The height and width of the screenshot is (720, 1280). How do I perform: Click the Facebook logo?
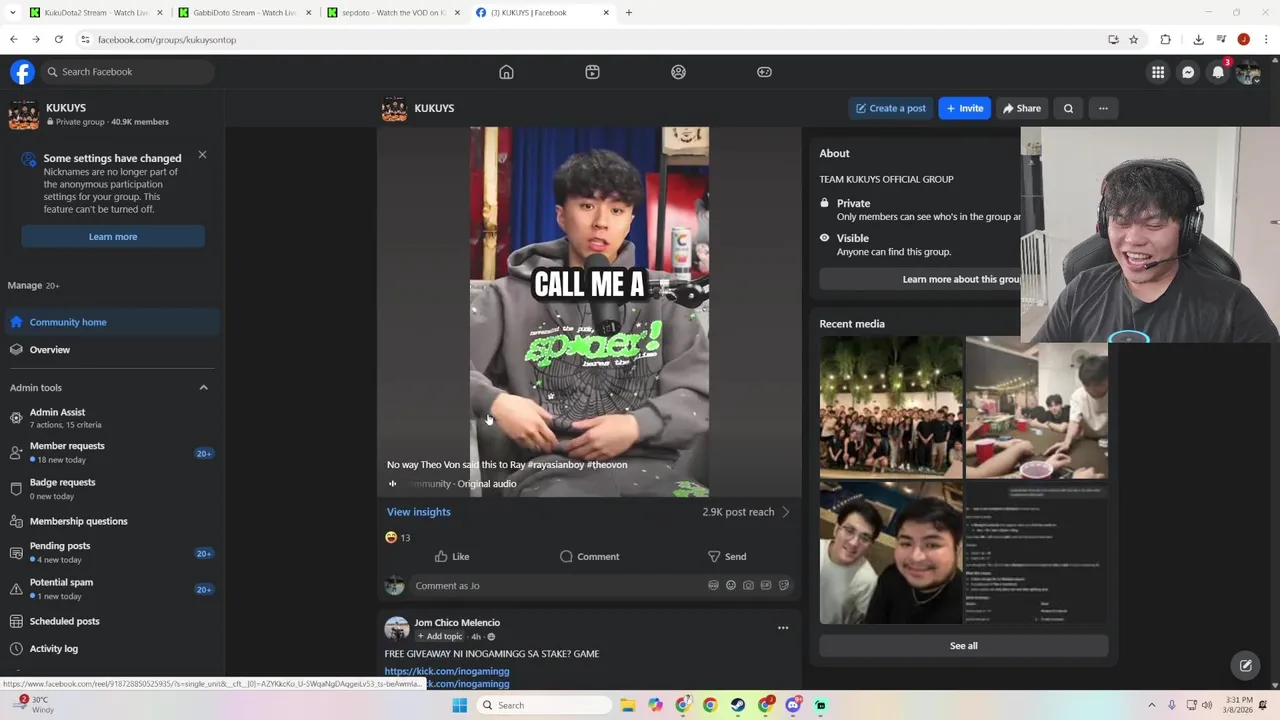tap(22, 72)
